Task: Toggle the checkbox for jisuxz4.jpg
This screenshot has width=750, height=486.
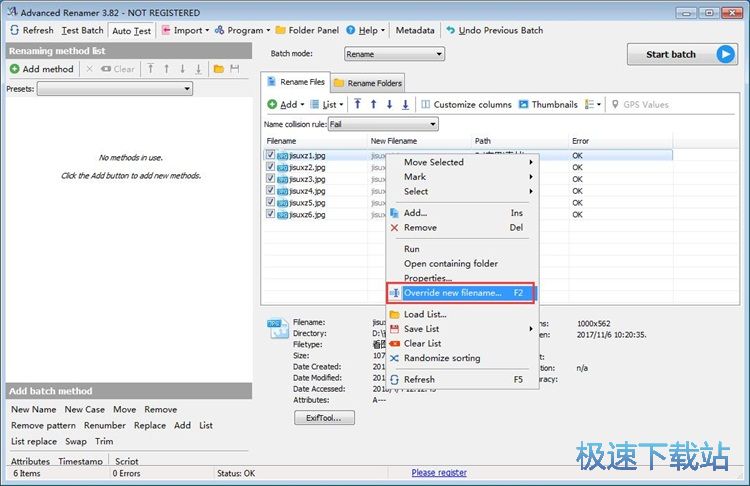Action: click(270, 190)
